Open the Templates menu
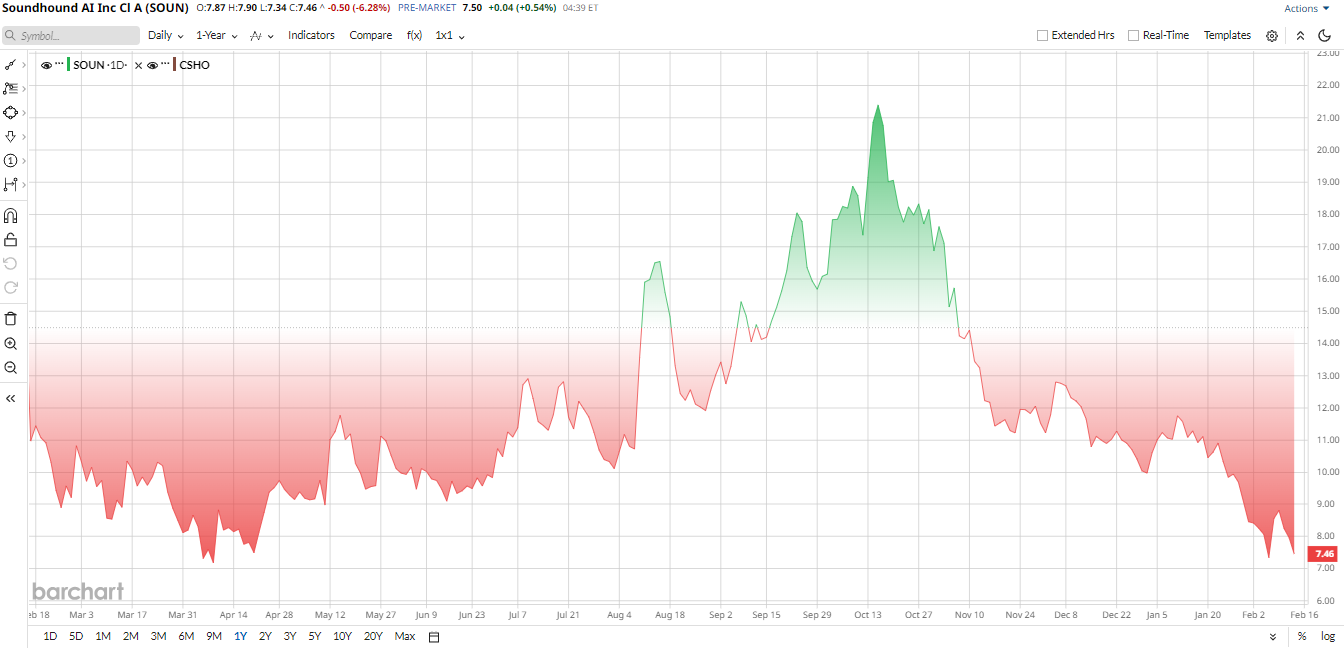This screenshot has height=648, width=1344. click(1227, 35)
